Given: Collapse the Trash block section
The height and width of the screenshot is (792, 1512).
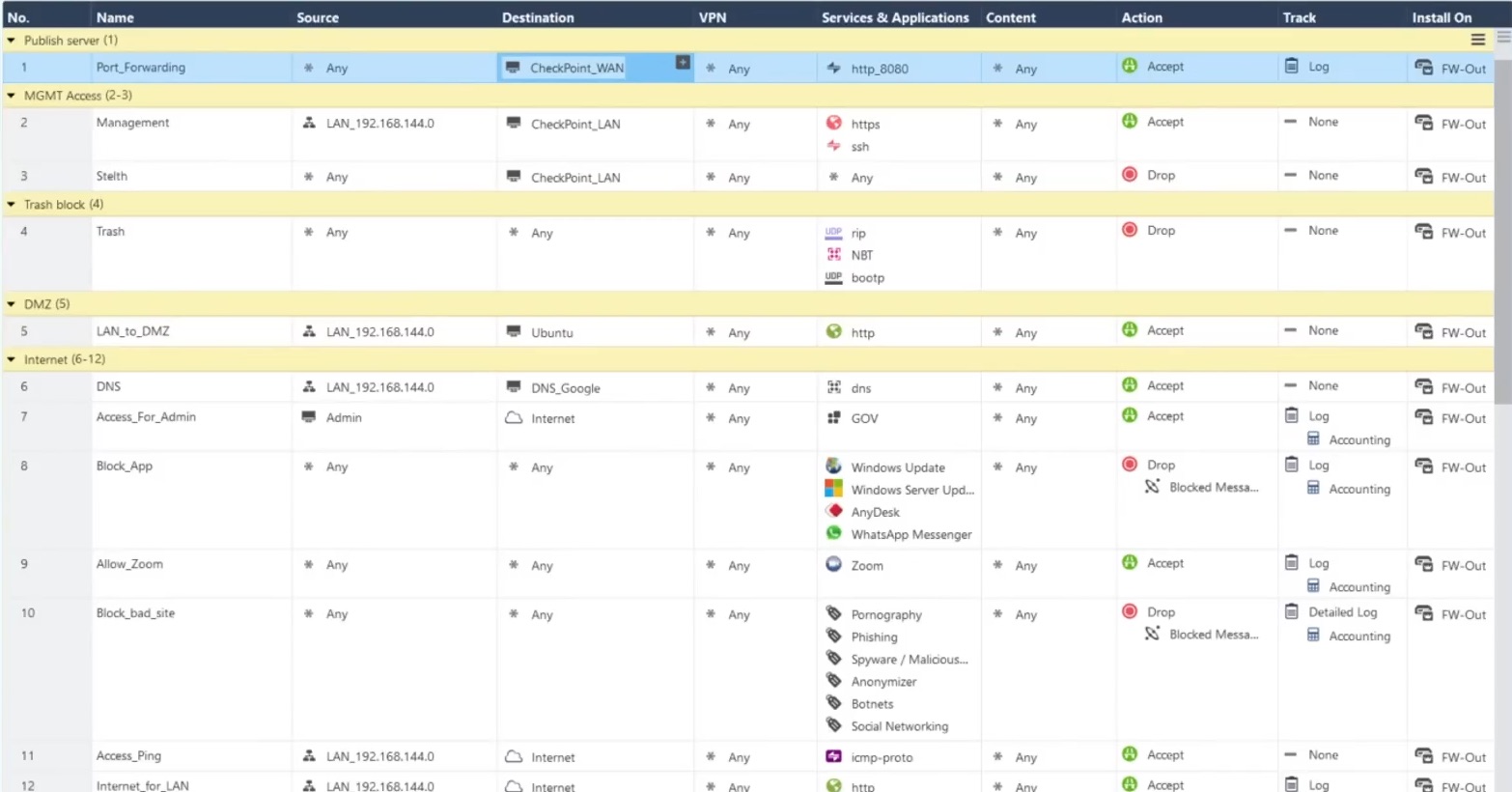Looking at the screenshot, I should pyautogui.click(x=12, y=205).
